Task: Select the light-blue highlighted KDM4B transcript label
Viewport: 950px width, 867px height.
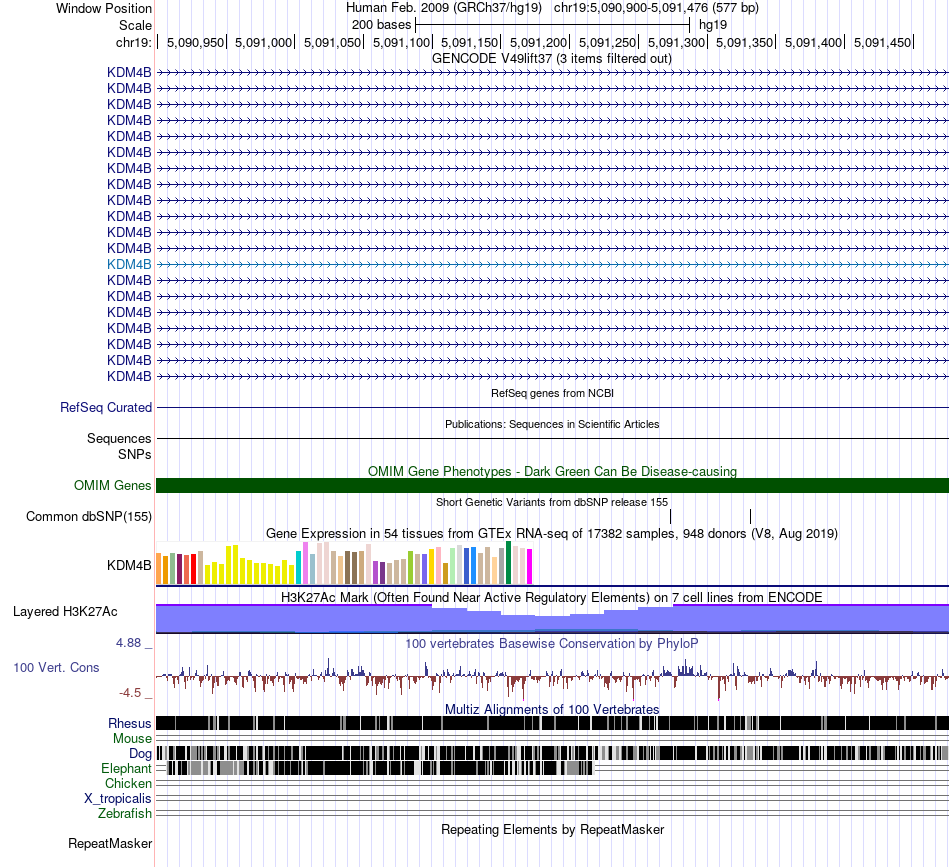Action: tap(129, 264)
